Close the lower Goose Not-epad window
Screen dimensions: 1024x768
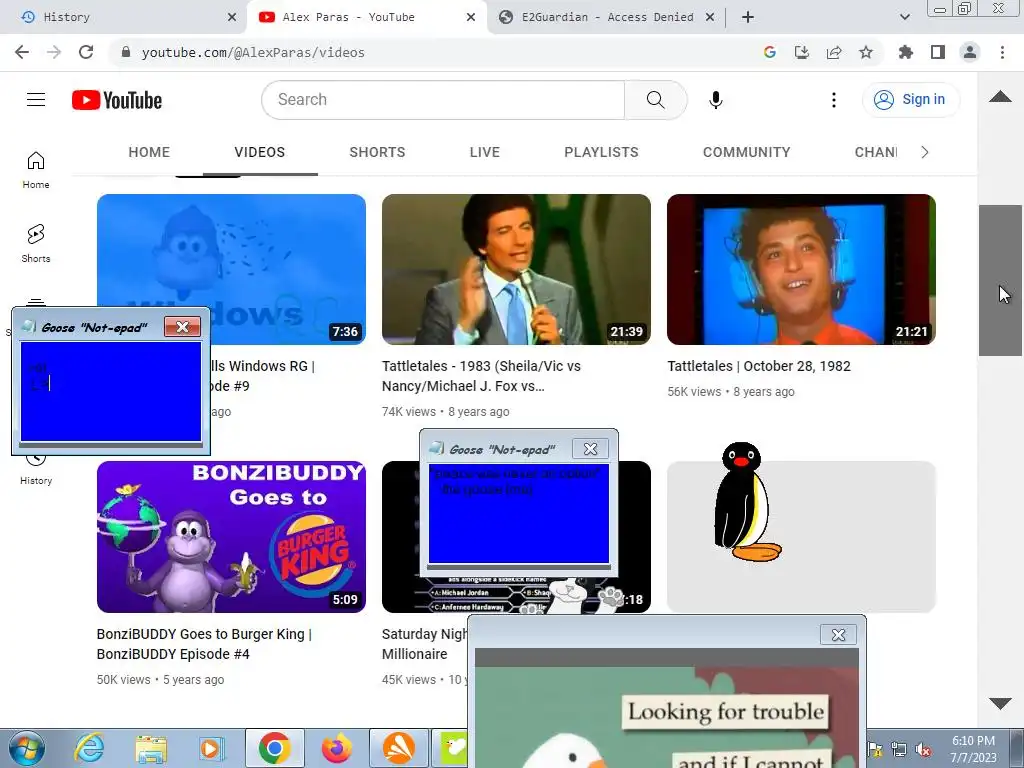[590, 449]
